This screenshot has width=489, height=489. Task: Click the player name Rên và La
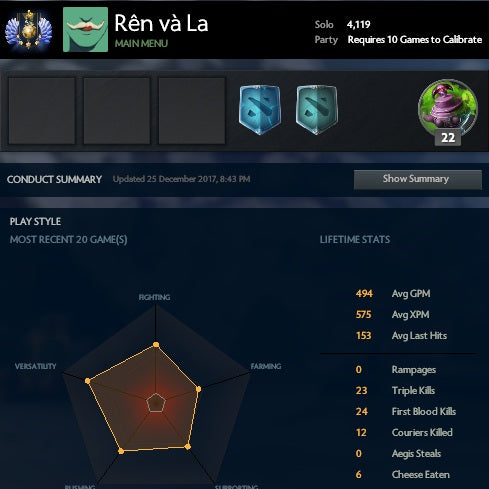coord(161,23)
